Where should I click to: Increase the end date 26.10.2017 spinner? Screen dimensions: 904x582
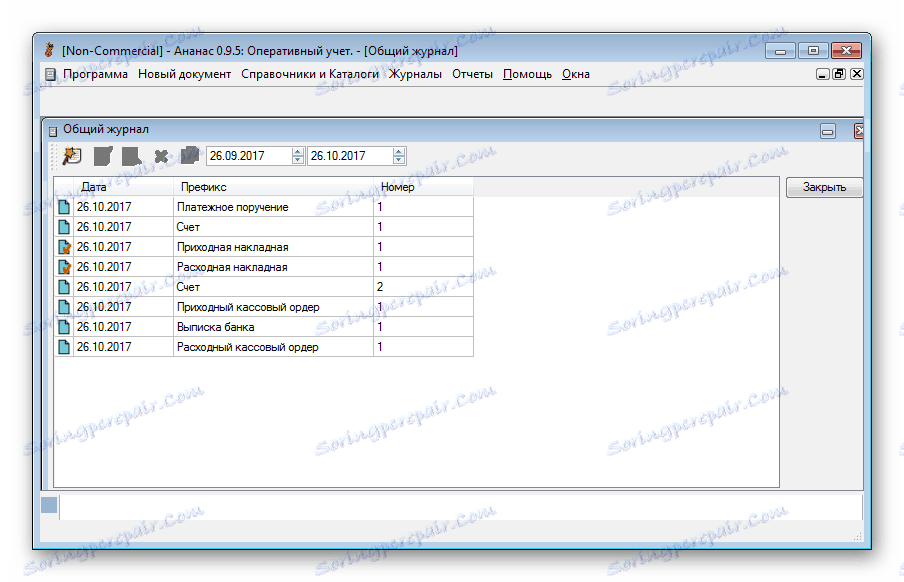(x=399, y=152)
